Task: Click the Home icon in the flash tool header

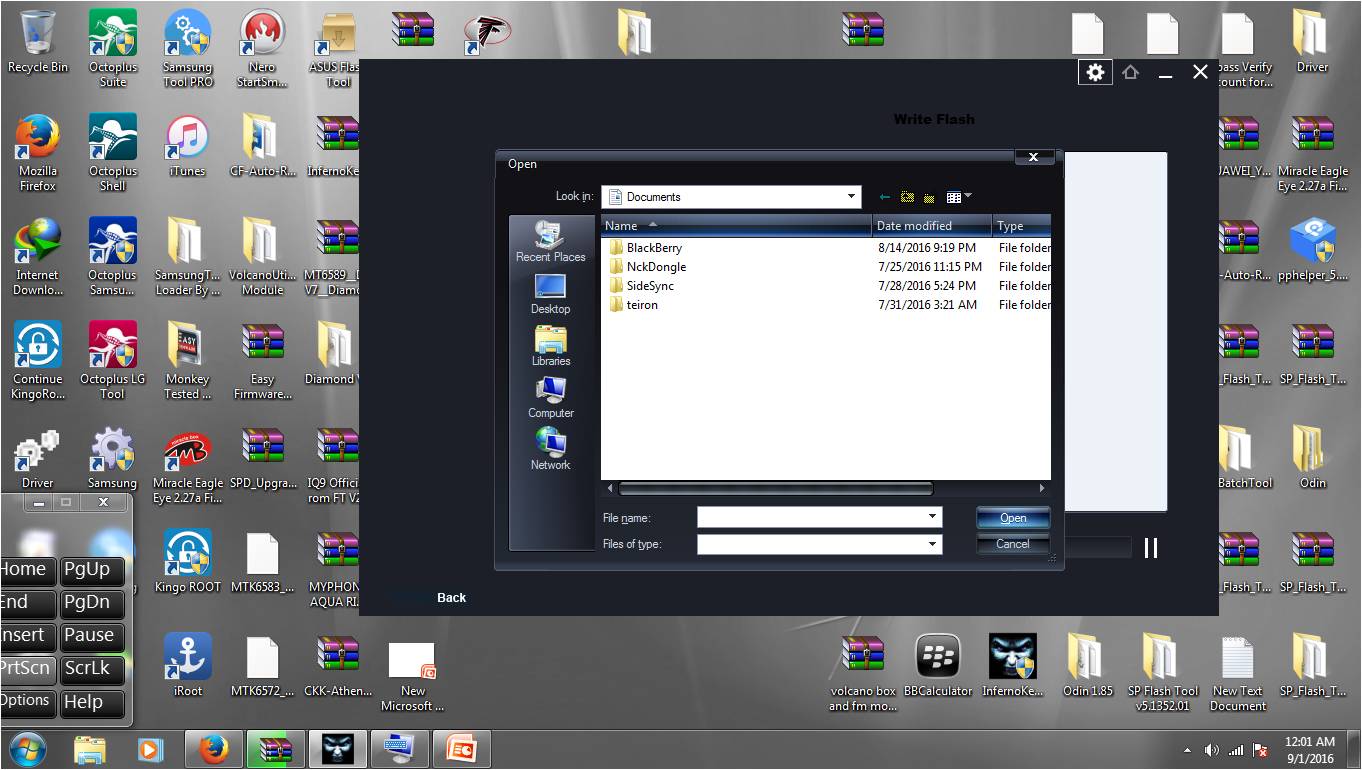Action: click(x=1131, y=72)
